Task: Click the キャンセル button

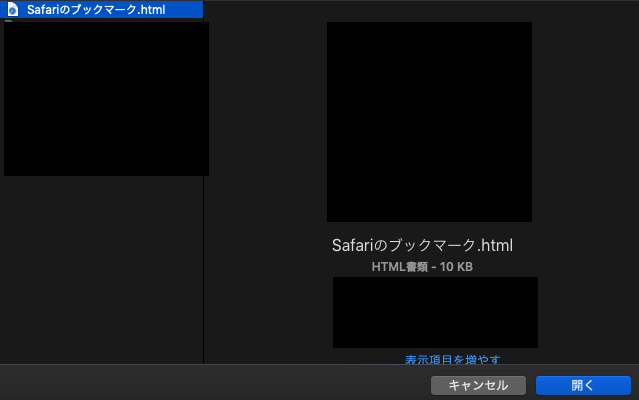Action: 478,385
